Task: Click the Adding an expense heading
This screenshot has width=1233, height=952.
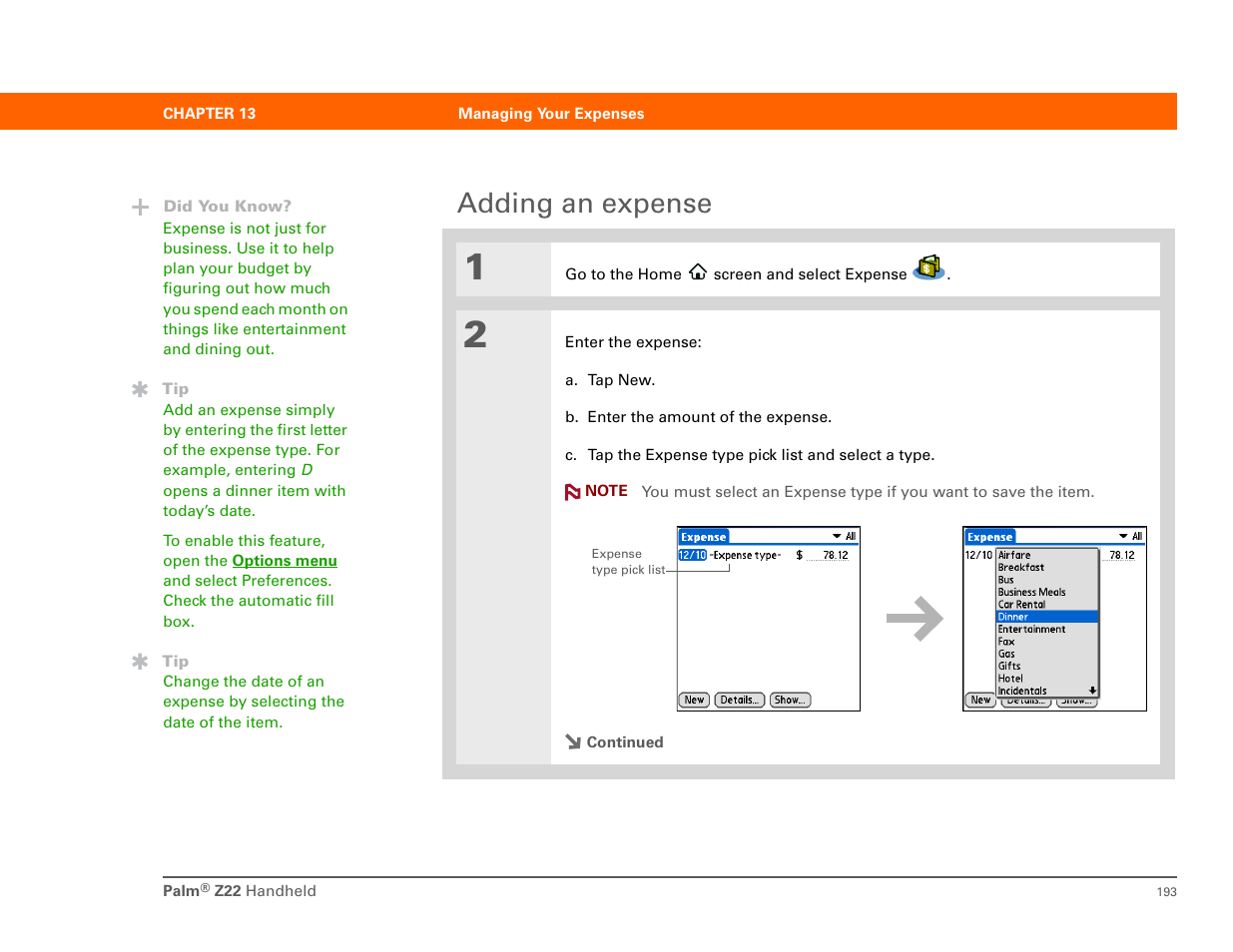Action: tap(585, 204)
